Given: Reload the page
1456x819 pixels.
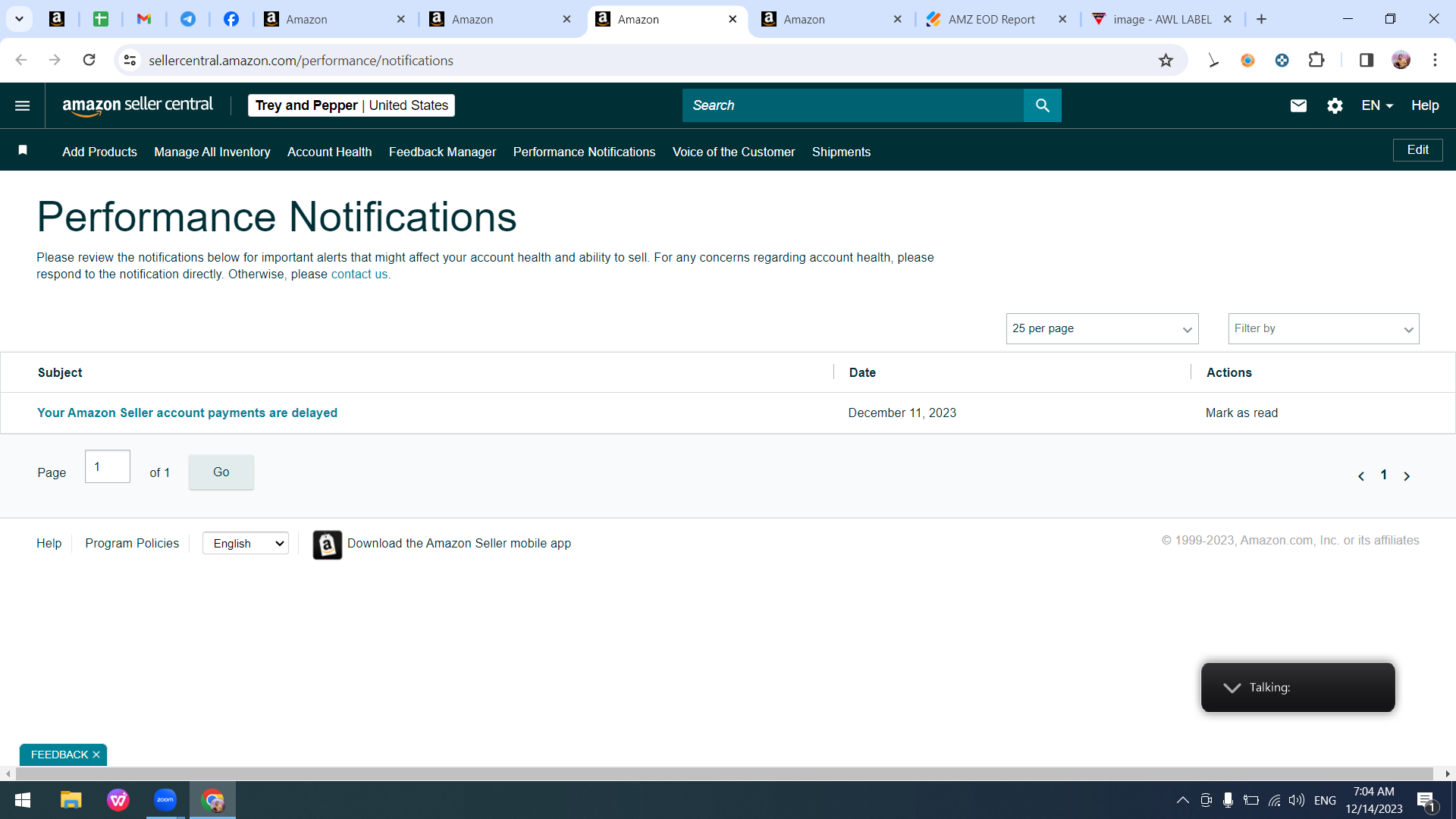Looking at the screenshot, I should [x=89, y=60].
